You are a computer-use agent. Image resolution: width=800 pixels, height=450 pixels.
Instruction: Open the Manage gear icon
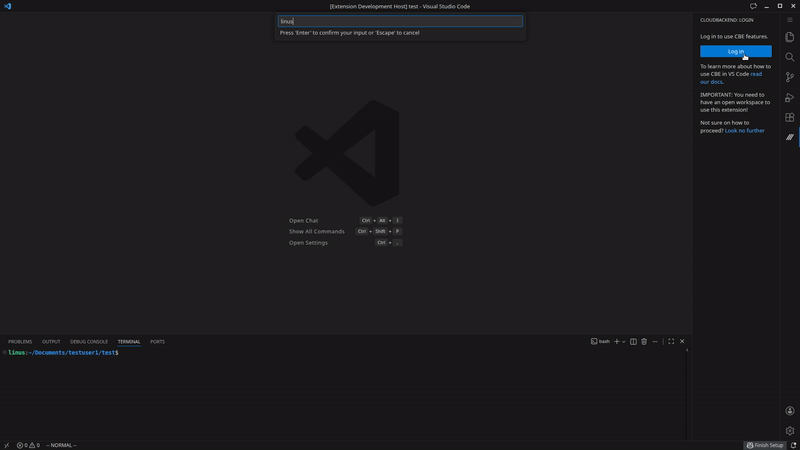click(789, 431)
